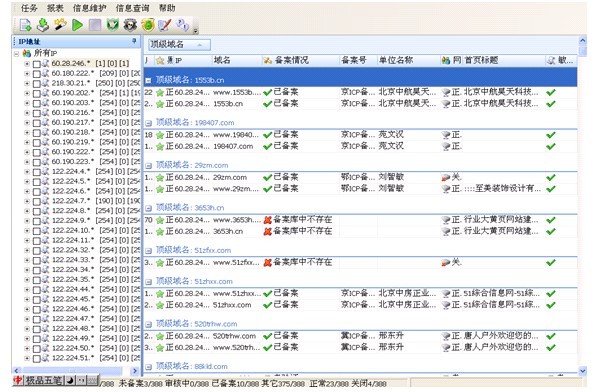This screenshot has height=392, width=595.
Task: Pin the IP地址 panel
Action: pyautogui.click(x=134, y=41)
